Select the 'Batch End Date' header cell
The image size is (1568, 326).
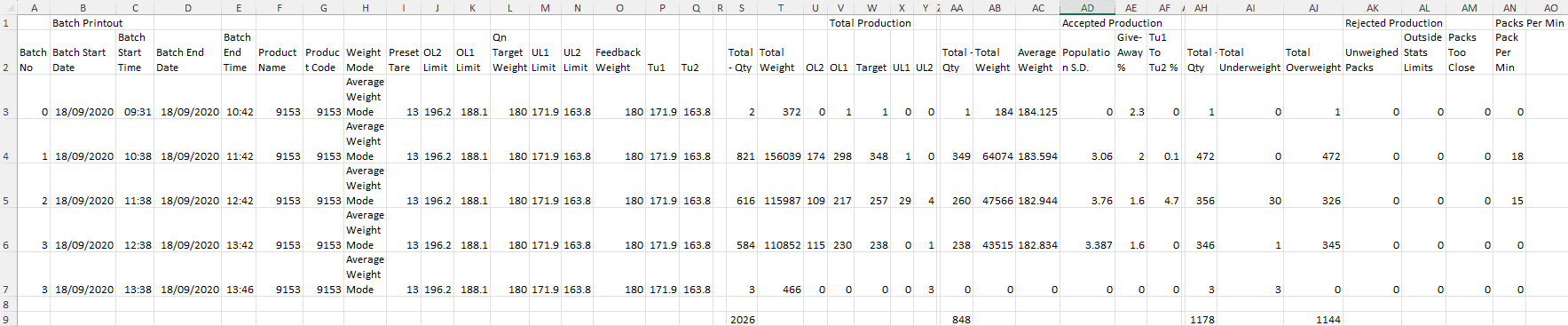tap(188, 52)
